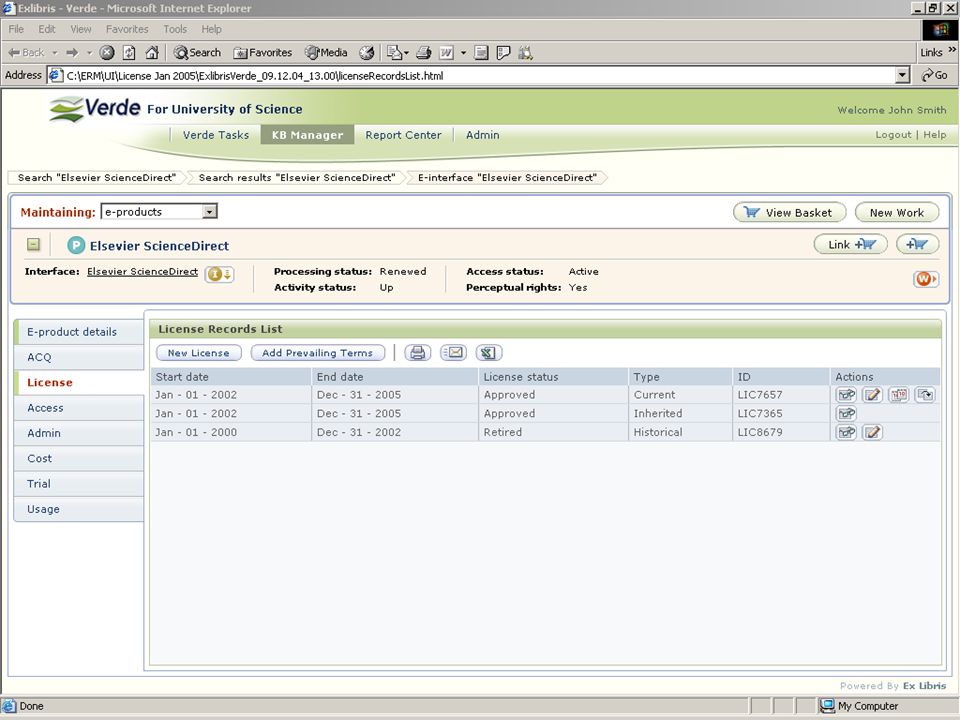Click the round P e-product icon
960x720 pixels.
coord(76,246)
